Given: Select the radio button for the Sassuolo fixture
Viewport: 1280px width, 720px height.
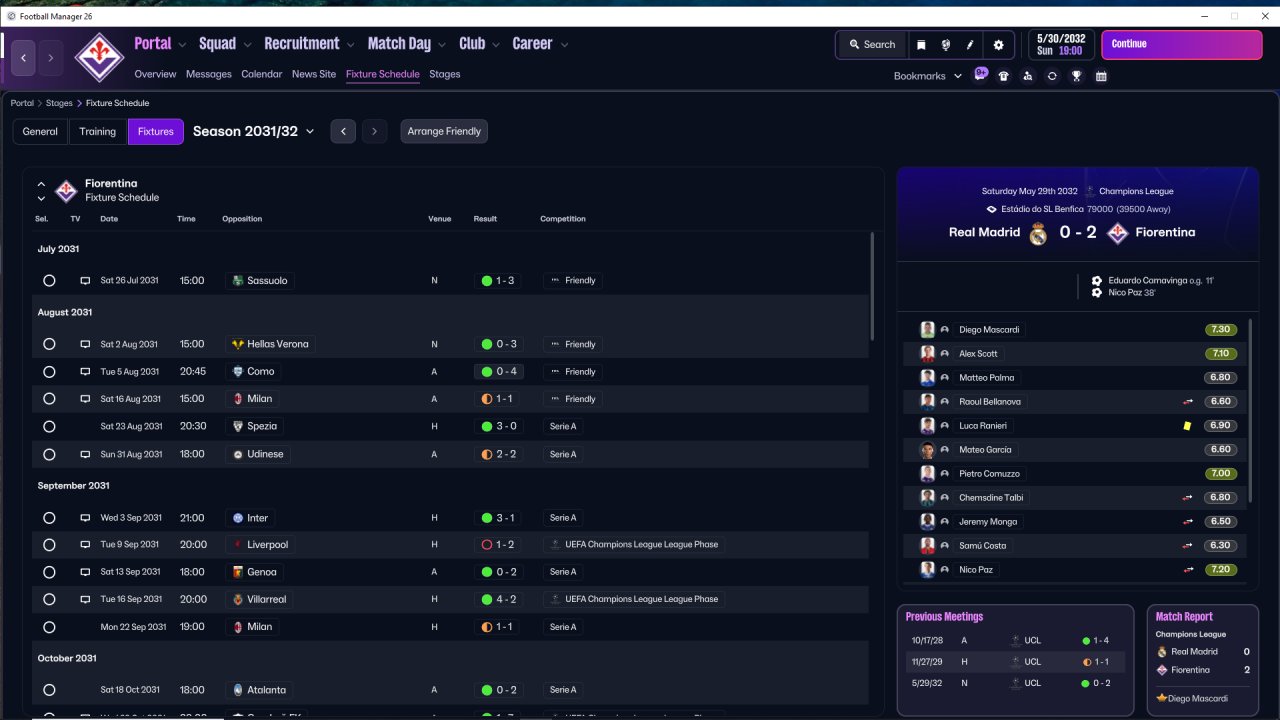Looking at the screenshot, I should coord(49,281).
